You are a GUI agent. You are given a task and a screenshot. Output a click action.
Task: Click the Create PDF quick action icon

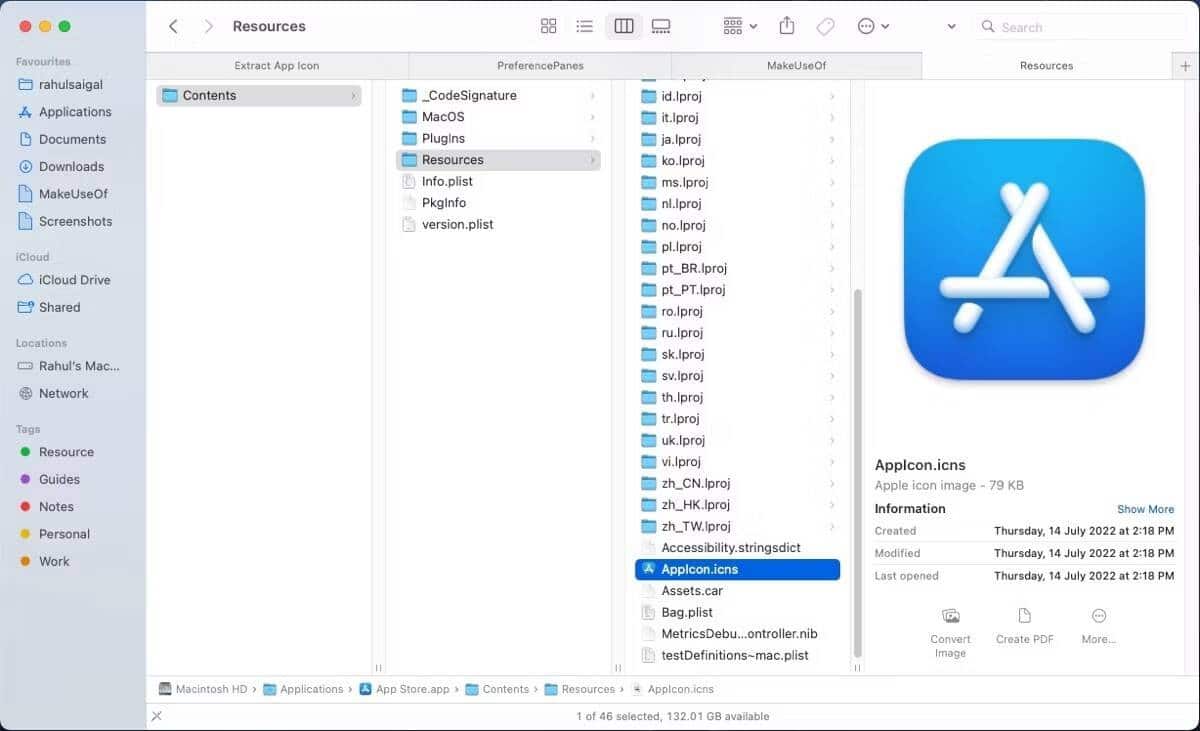(1024, 615)
